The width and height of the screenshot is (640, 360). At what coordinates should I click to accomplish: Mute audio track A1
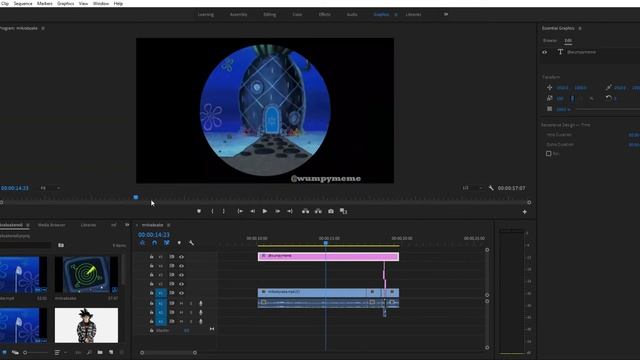pos(181,303)
